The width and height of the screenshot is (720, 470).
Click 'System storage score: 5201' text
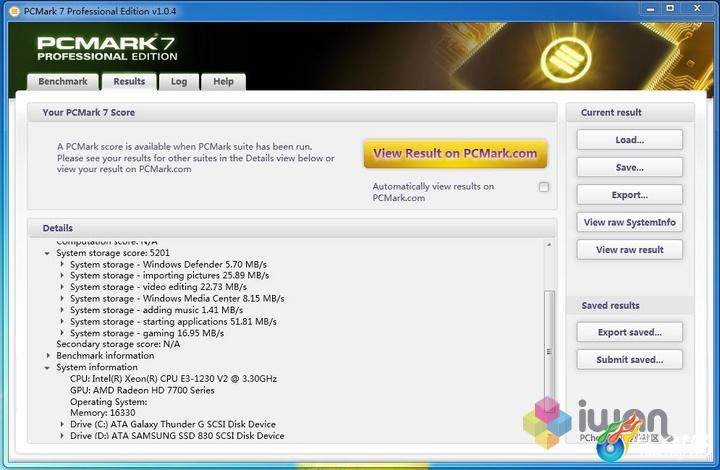tap(113, 253)
